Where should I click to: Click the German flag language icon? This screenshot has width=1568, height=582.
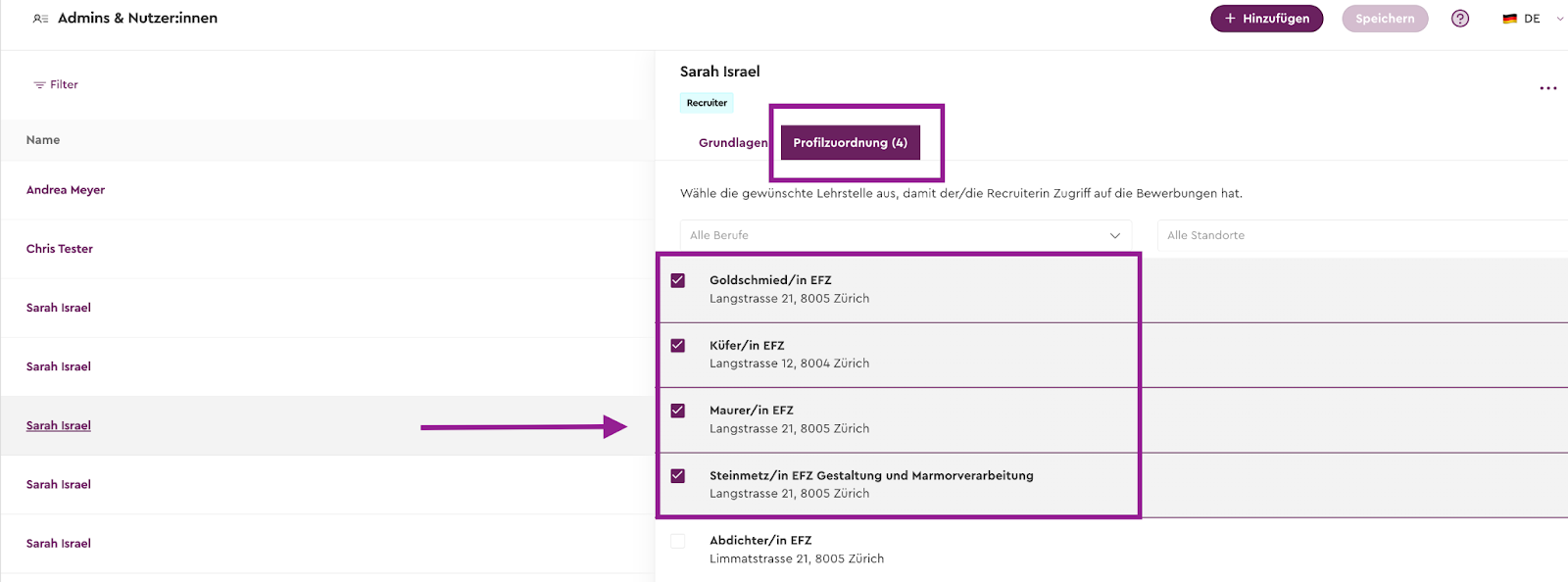pos(1509,19)
